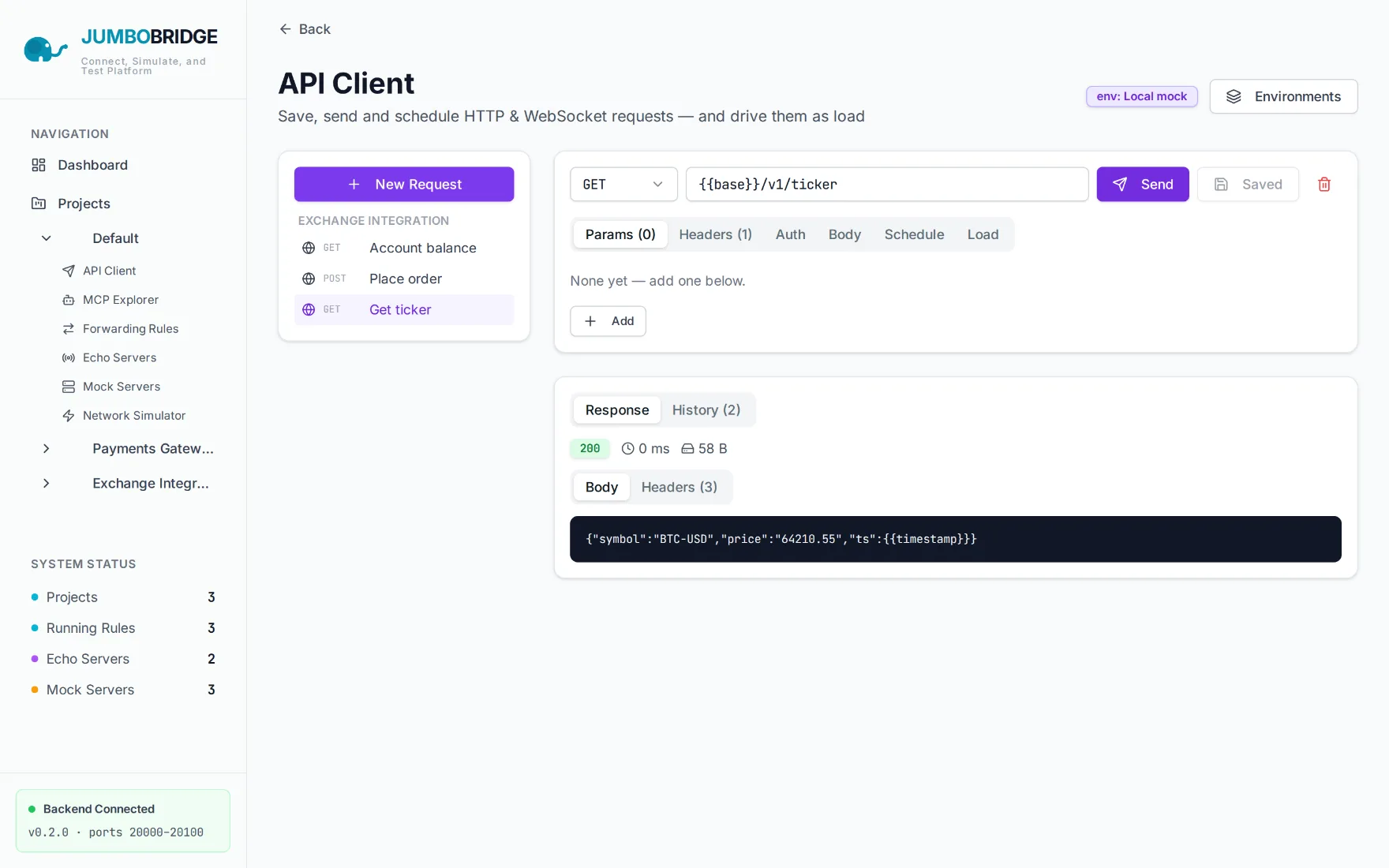This screenshot has width=1389, height=868.
Task: Click the 200 status code badge
Action: (x=590, y=449)
